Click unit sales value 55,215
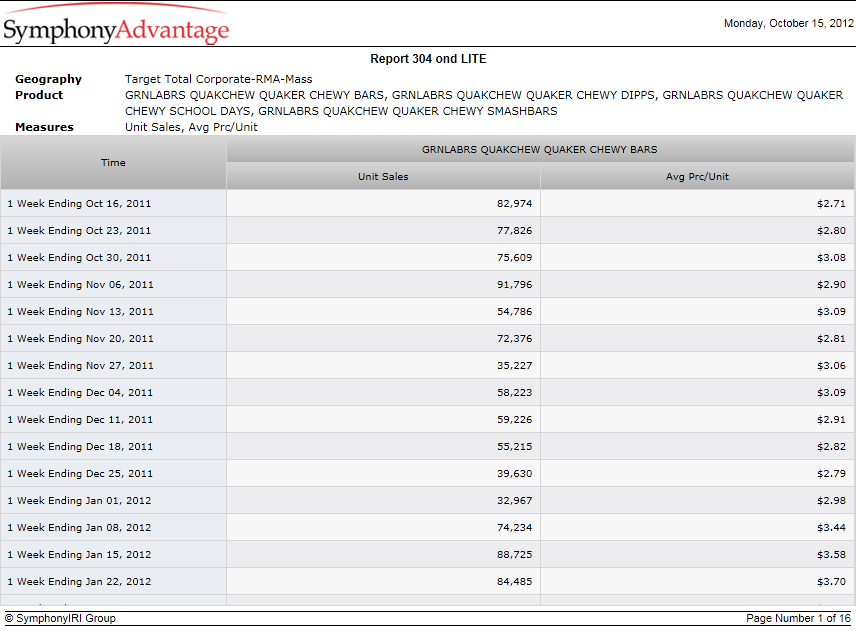 click(514, 447)
